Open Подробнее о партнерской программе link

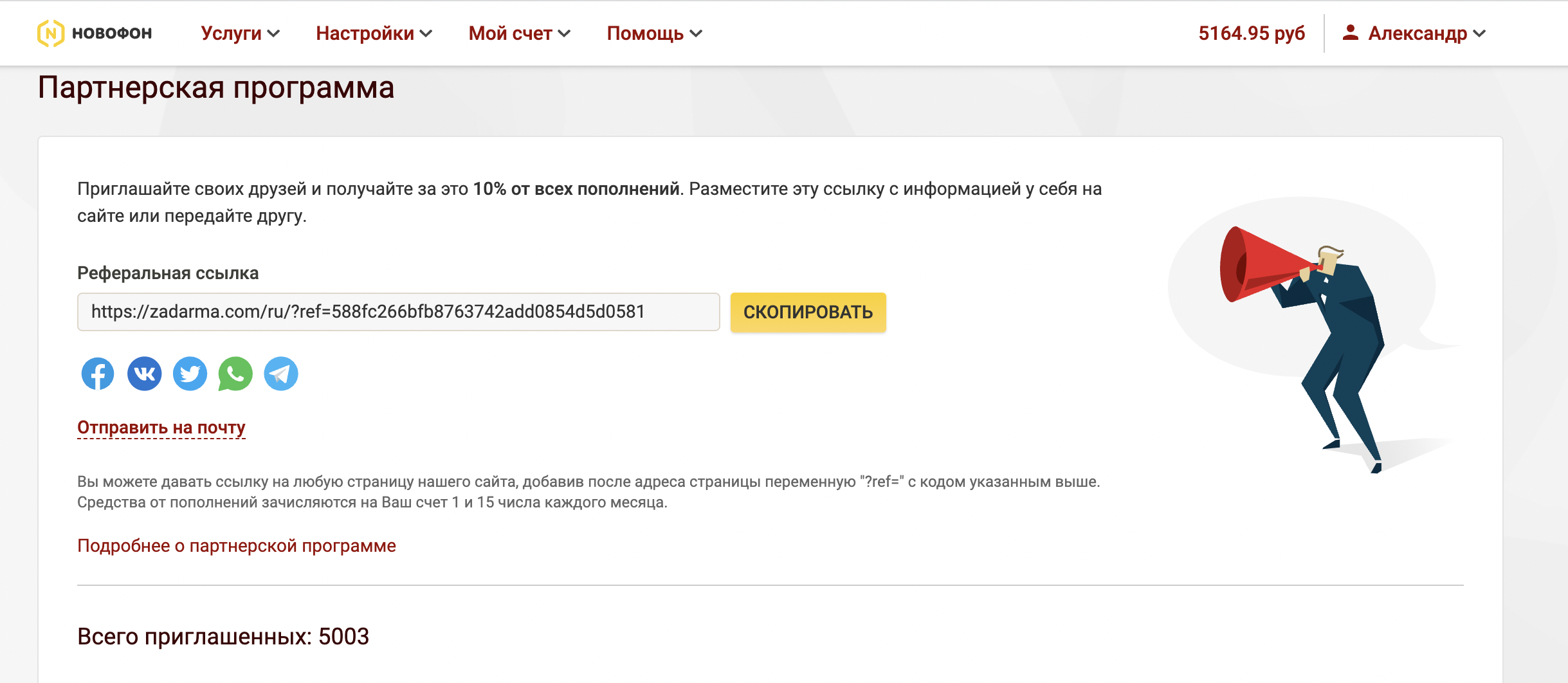pyautogui.click(x=236, y=546)
